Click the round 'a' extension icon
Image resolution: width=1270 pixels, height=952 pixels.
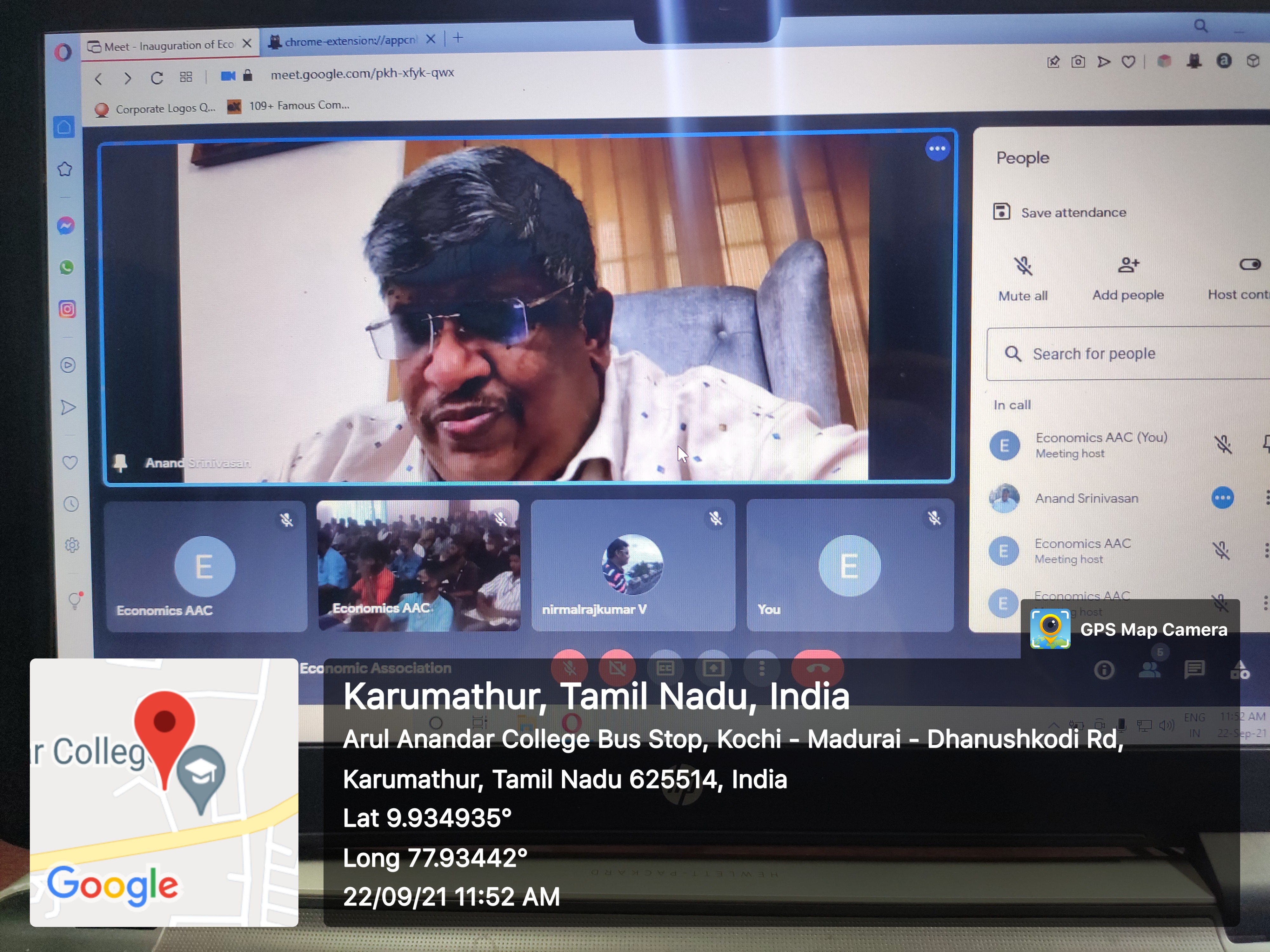(x=1224, y=60)
